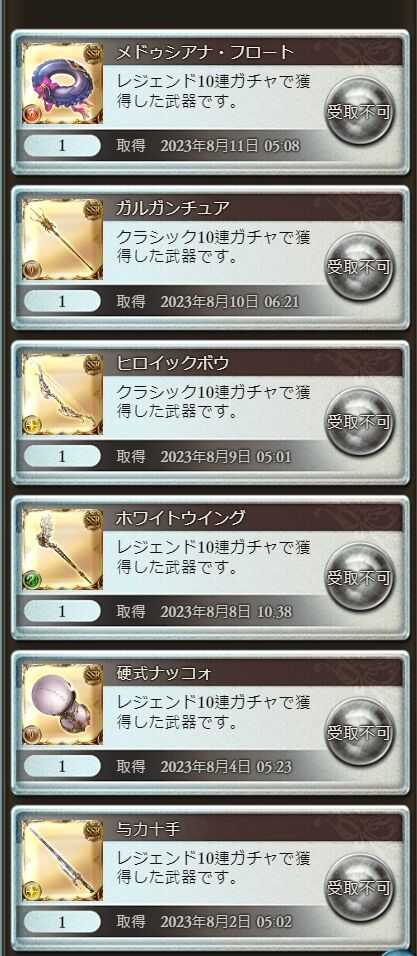
Task: View the 与力十手 sword icon
Action: tap(62, 859)
